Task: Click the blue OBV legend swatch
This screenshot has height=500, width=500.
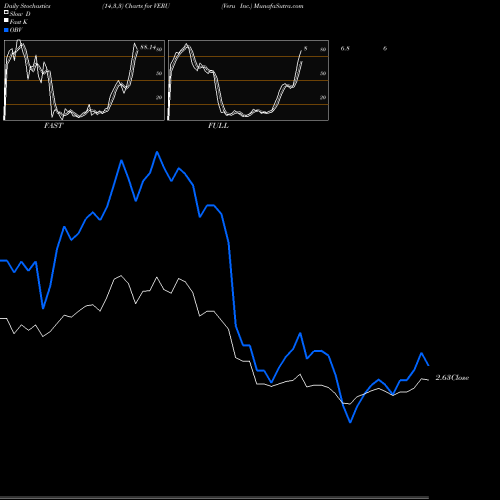Action: pyautogui.click(x=6, y=30)
